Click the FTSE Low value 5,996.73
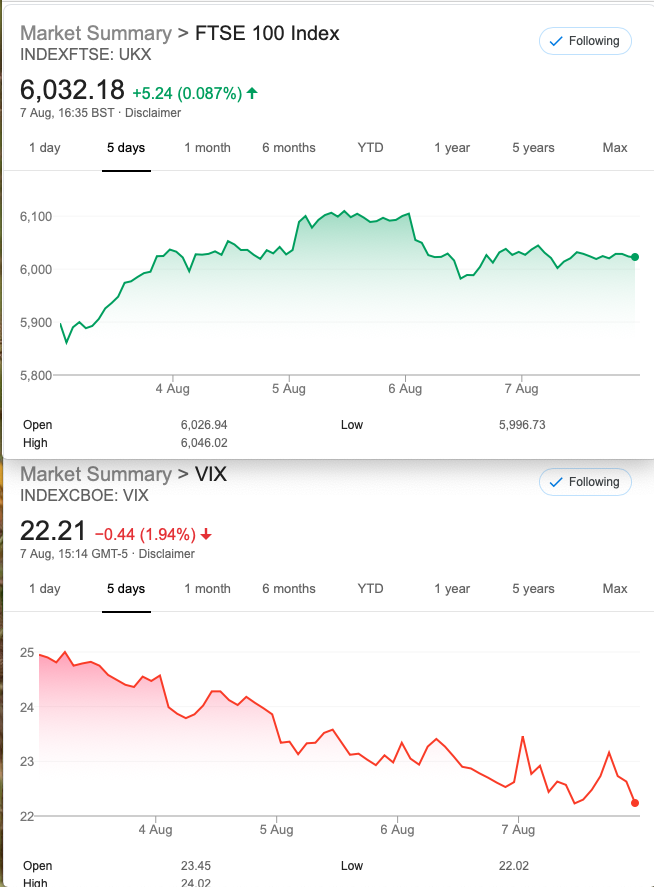The image size is (654, 887). (522, 425)
